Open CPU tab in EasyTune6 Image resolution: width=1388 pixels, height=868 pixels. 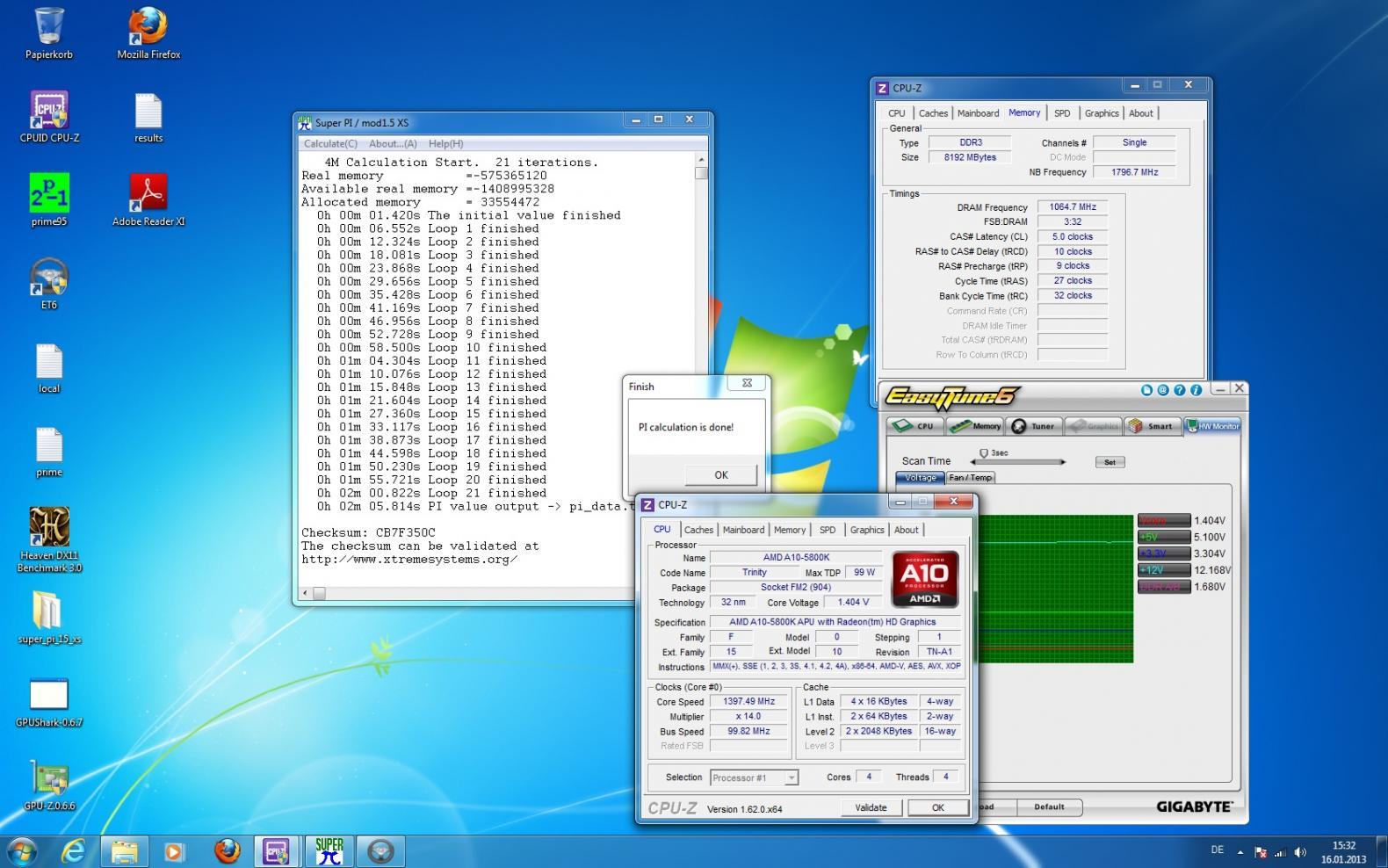[x=914, y=426]
